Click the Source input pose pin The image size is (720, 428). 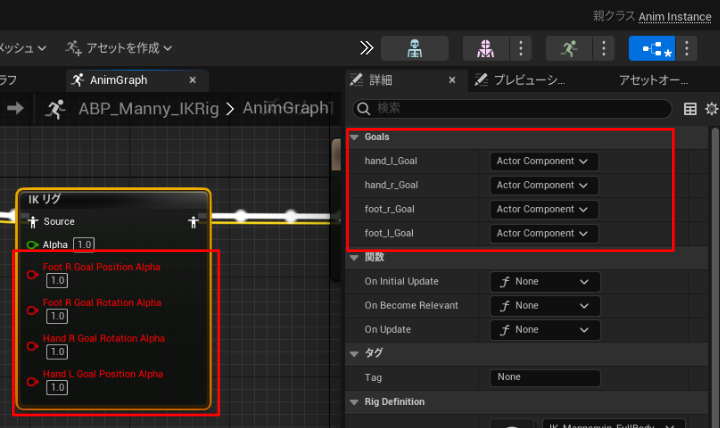pos(33,222)
